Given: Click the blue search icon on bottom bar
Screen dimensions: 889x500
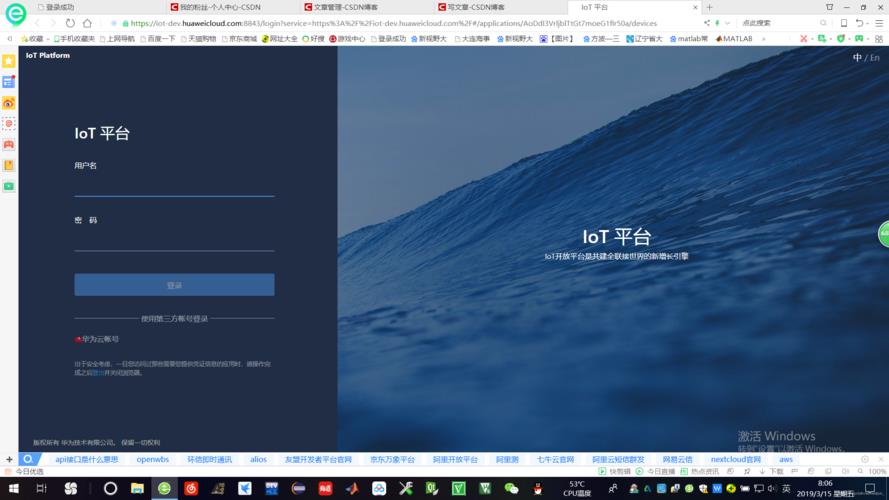Looking at the screenshot, I should point(28,459).
